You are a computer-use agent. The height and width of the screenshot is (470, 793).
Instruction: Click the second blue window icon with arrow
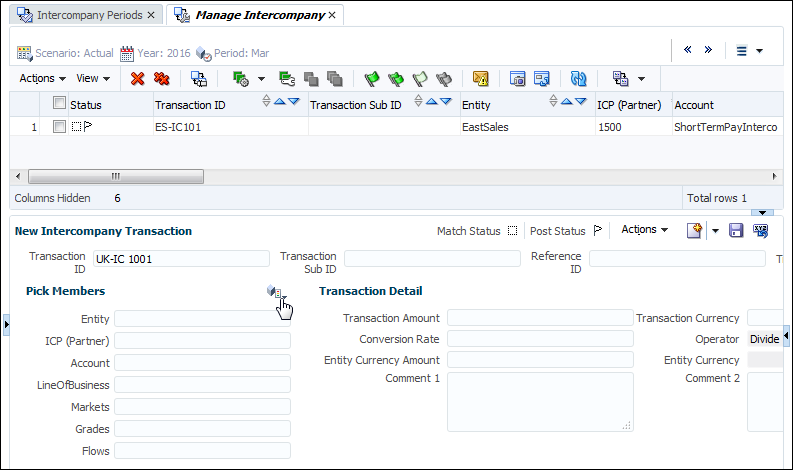542,78
